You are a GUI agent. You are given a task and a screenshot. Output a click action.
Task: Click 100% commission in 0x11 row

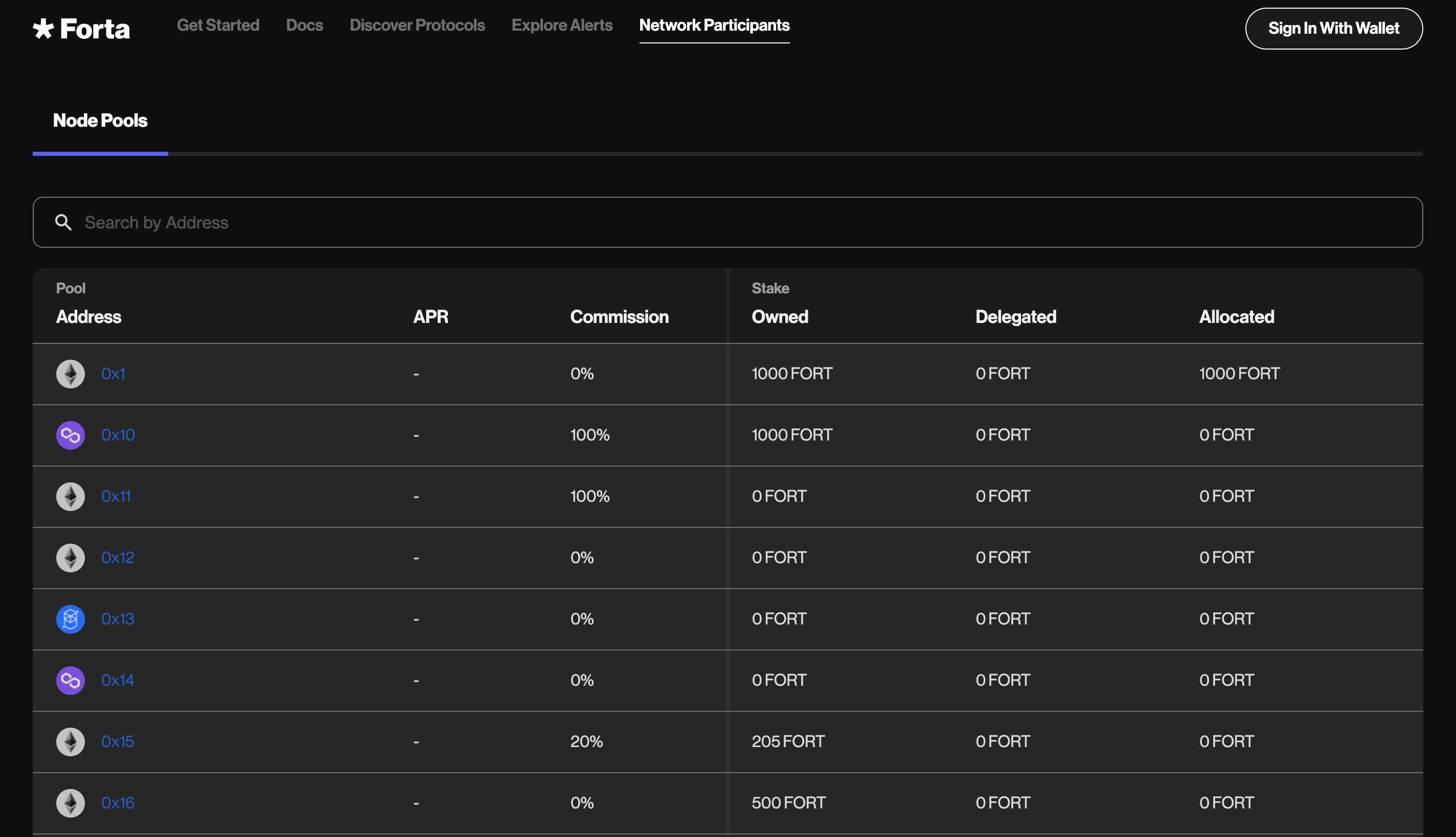click(x=590, y=496)
